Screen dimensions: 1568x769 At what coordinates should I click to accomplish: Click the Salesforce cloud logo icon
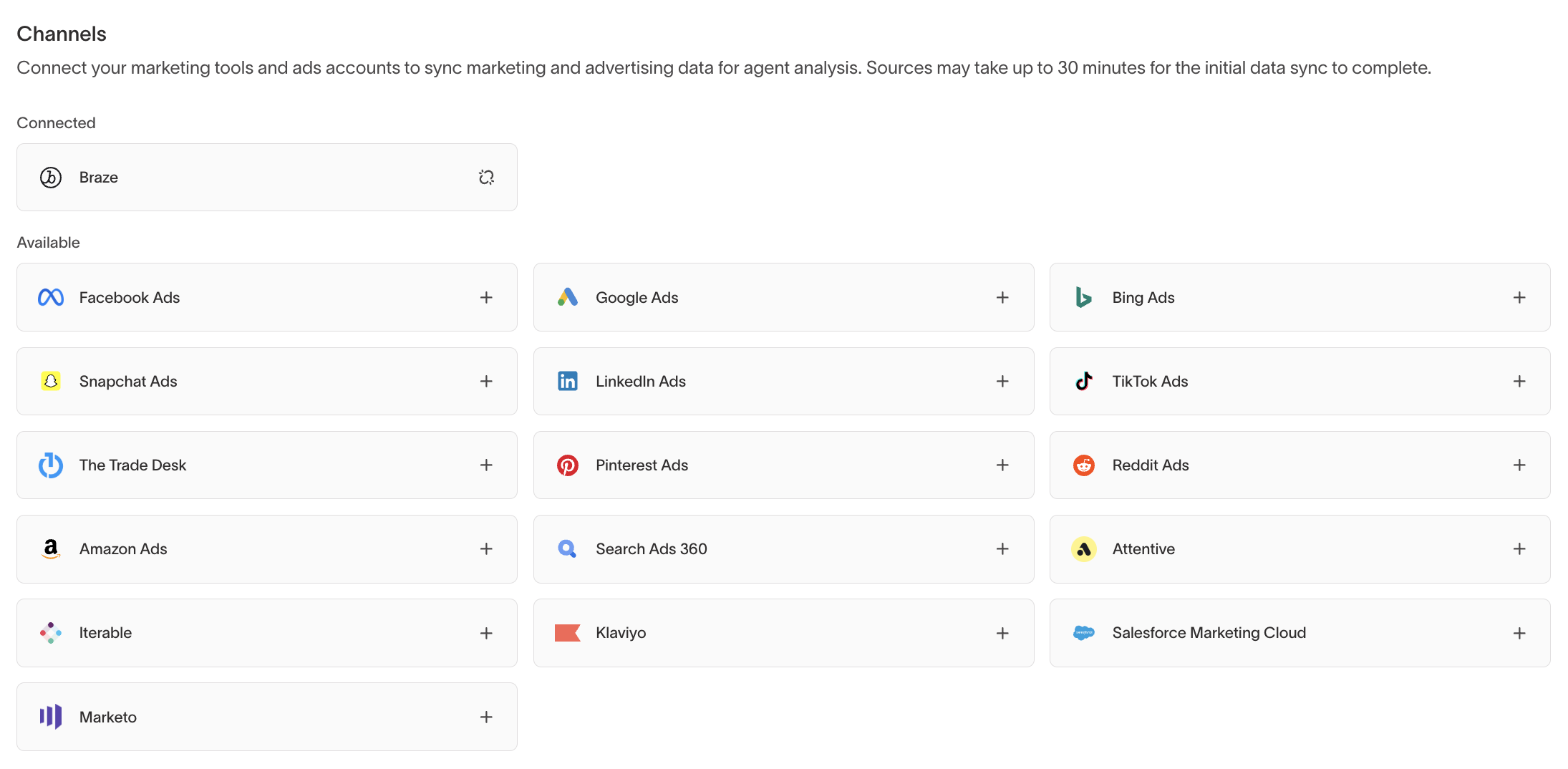1084,633
